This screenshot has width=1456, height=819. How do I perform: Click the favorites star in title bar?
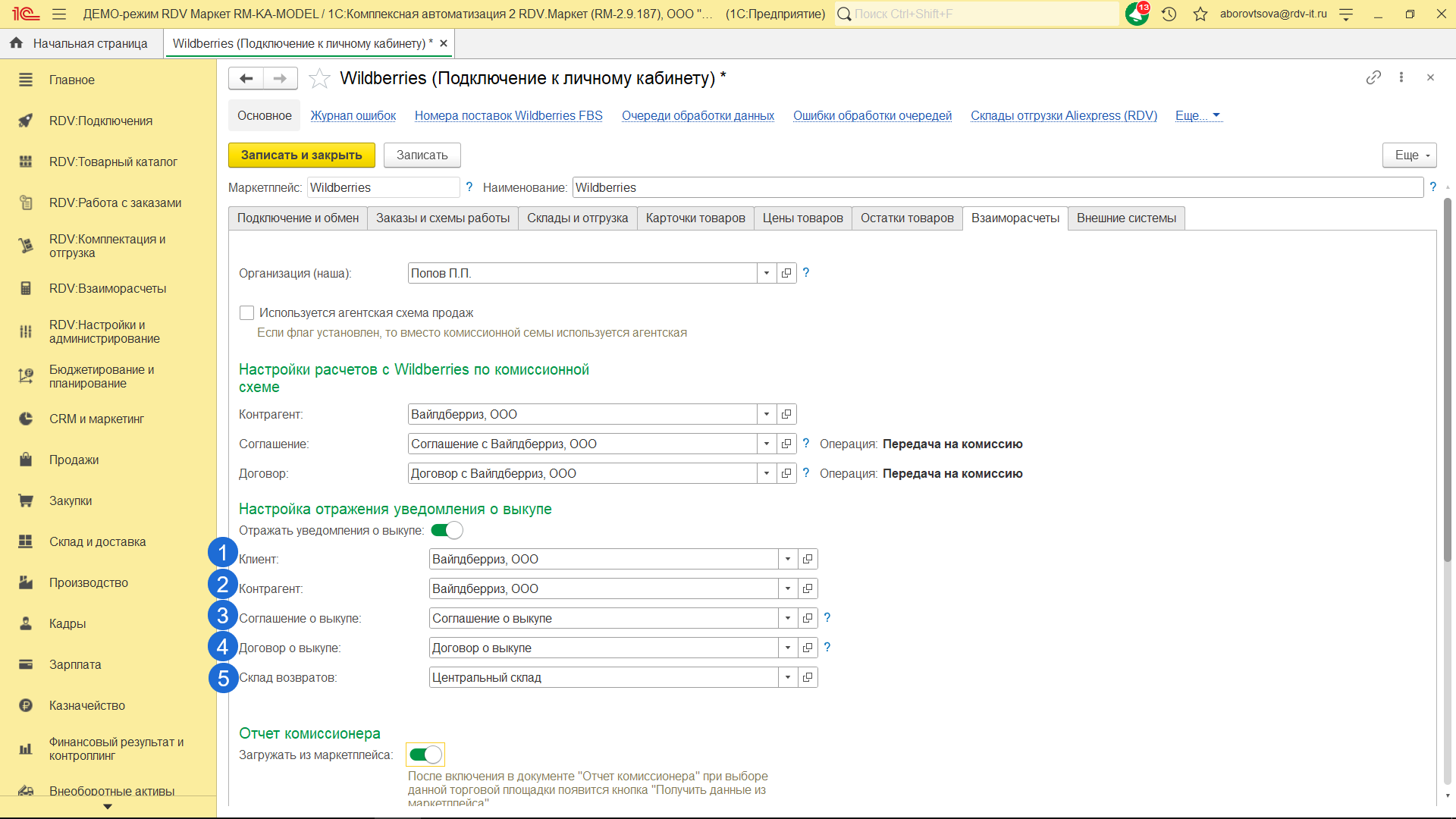point(1200,14)
